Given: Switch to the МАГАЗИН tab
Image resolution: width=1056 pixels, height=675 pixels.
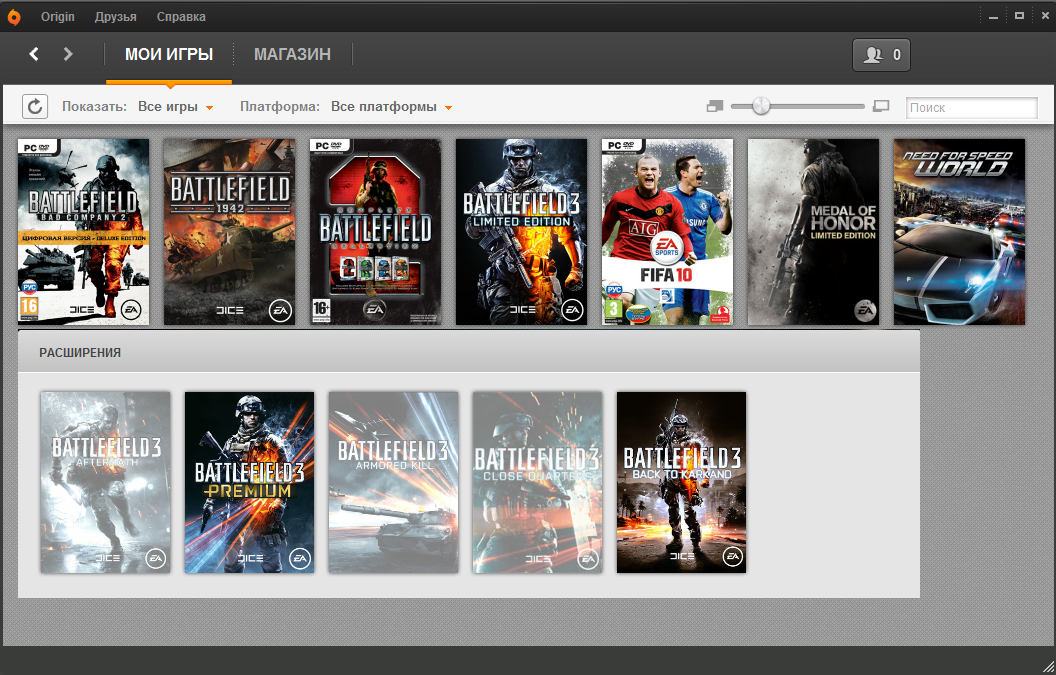Looking at the screenshot, I should 292,55.
